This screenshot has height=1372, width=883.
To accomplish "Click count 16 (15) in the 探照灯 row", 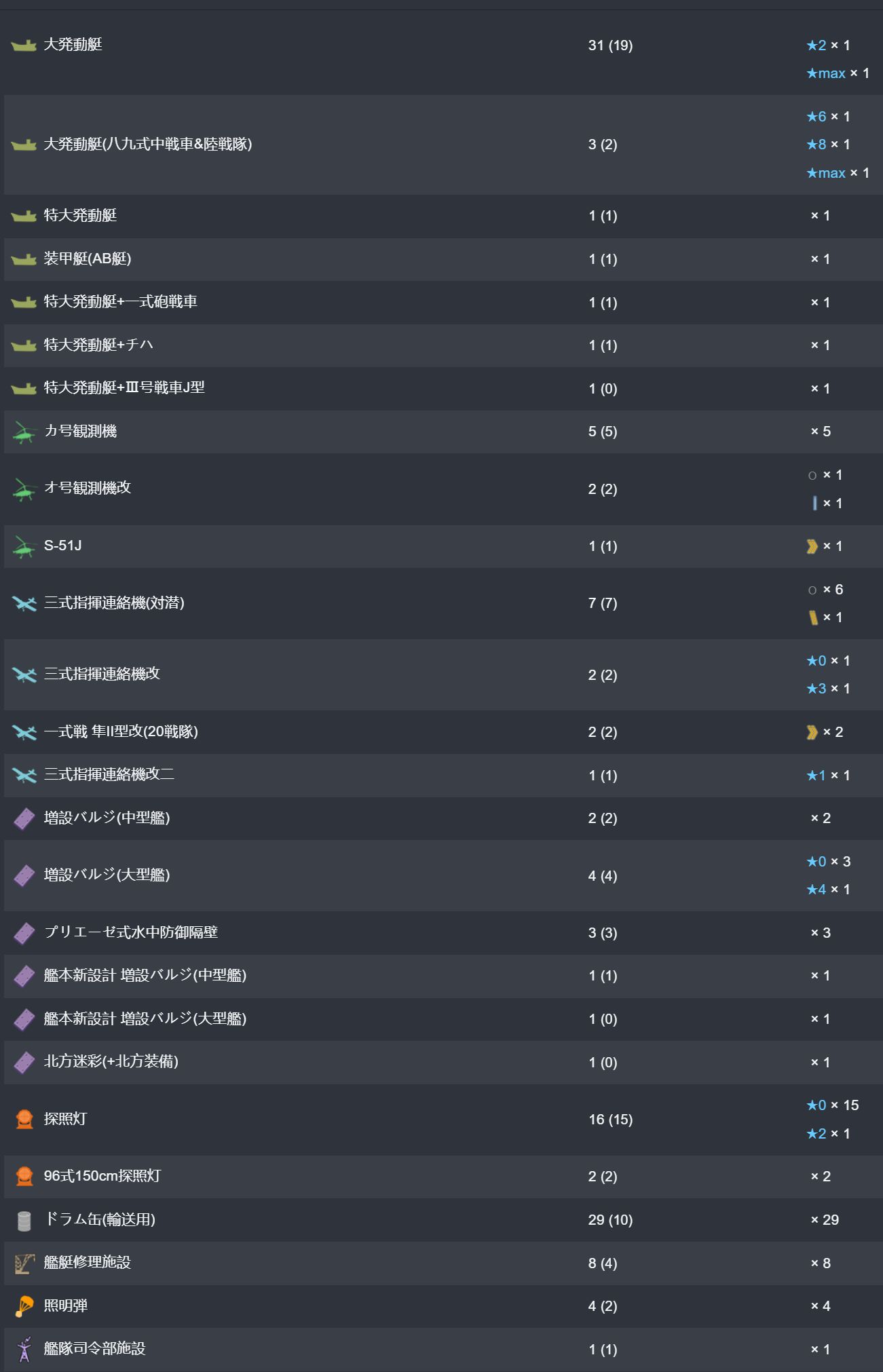I will (x=610, y=1120).
